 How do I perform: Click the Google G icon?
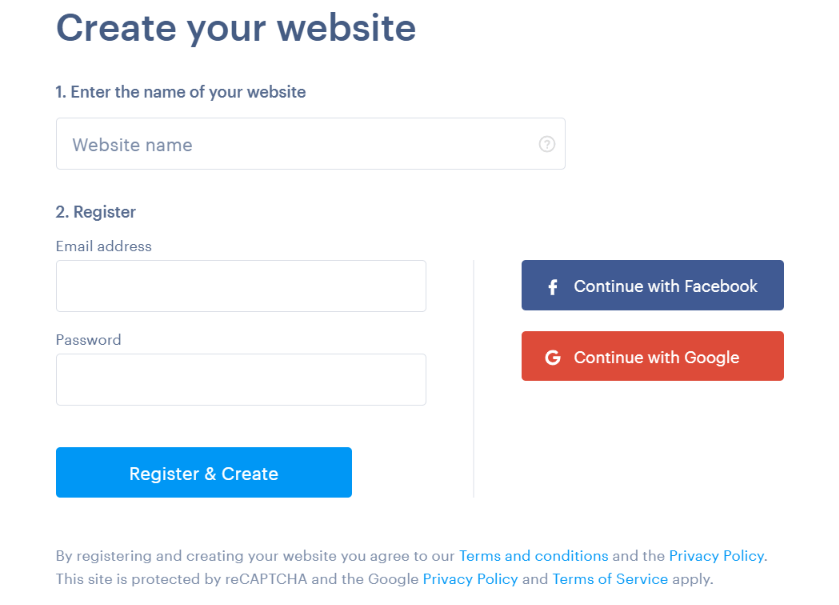click(553, 356)
